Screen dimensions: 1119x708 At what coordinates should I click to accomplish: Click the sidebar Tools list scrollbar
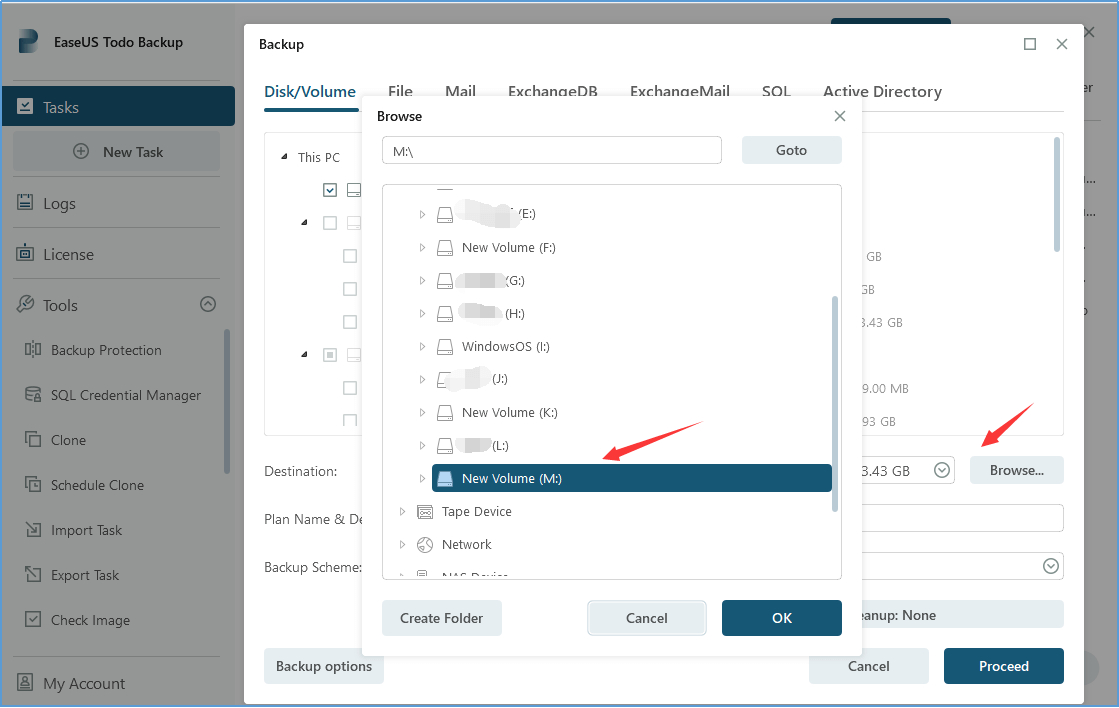coord(227,401)
